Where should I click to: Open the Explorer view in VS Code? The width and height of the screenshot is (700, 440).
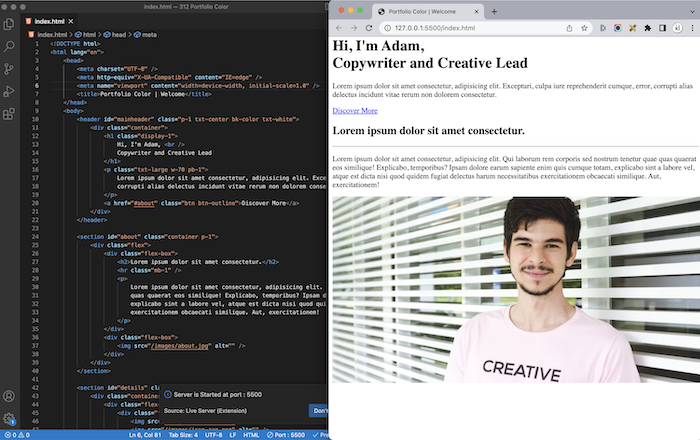[x=8, y=24]
